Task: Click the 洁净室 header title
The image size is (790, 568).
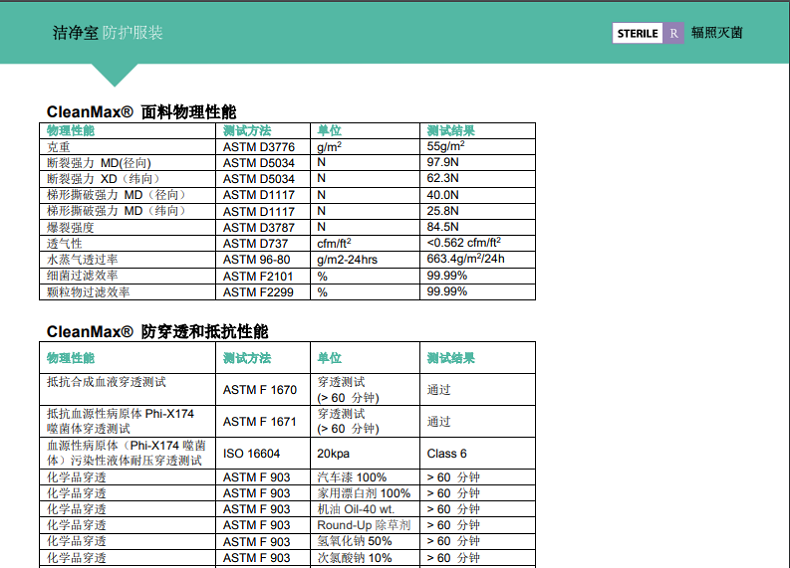Action: (75, 33)
